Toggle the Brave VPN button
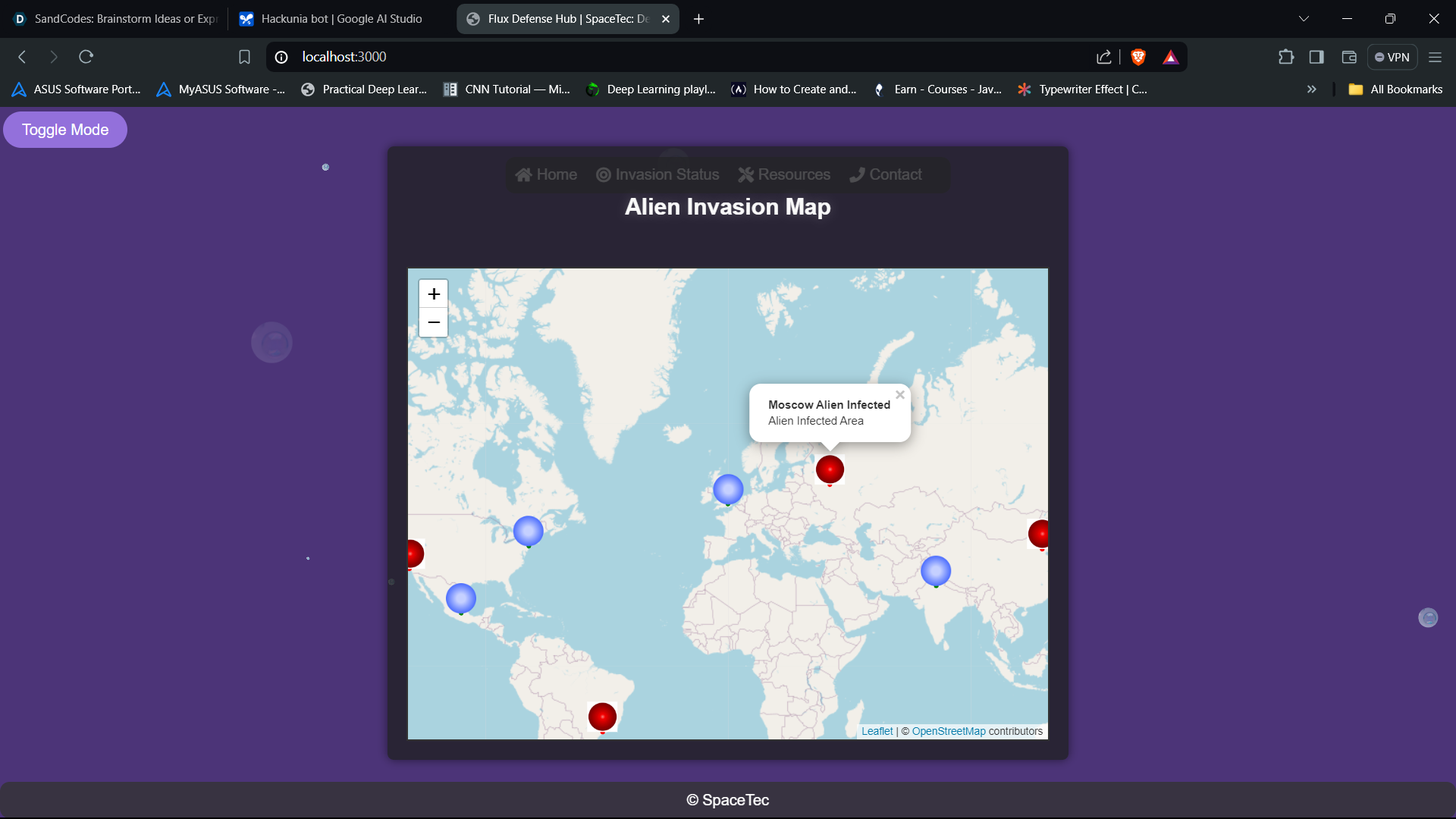 click(1392, 57)
